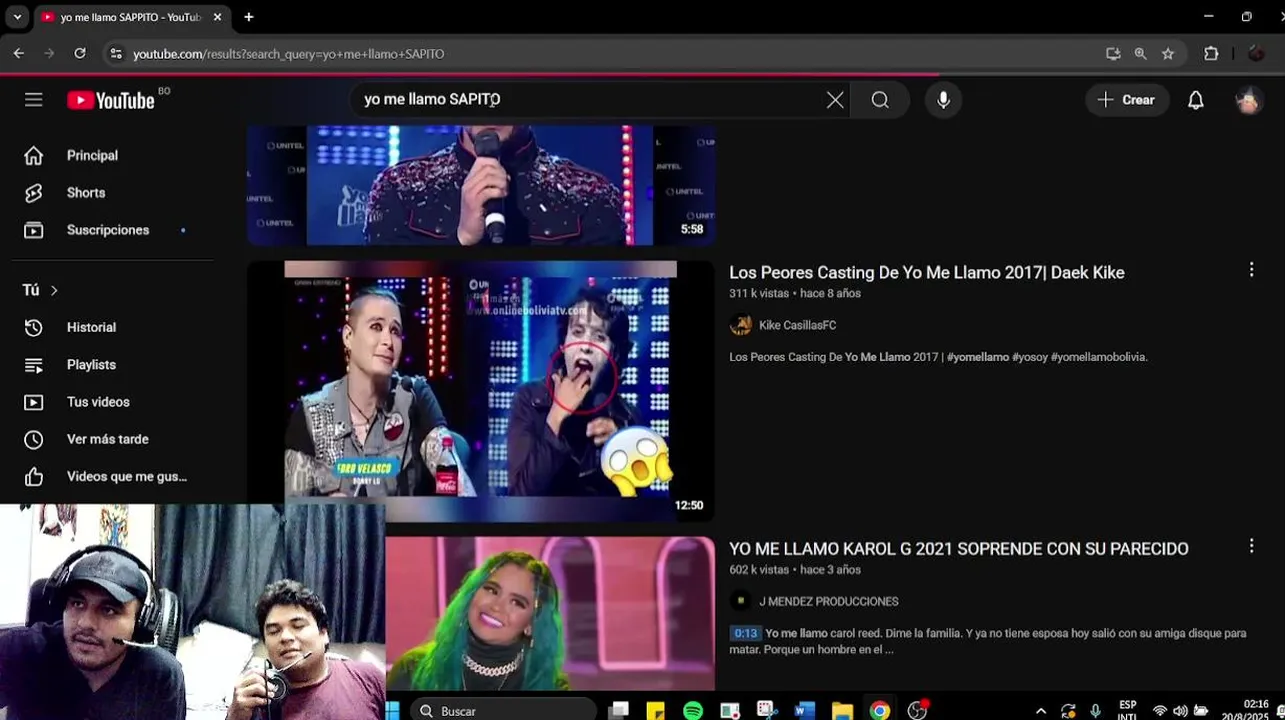Screen dimensions: 1285x720
Task: Bookmark this page with the star
Action: pos(1168,54)
